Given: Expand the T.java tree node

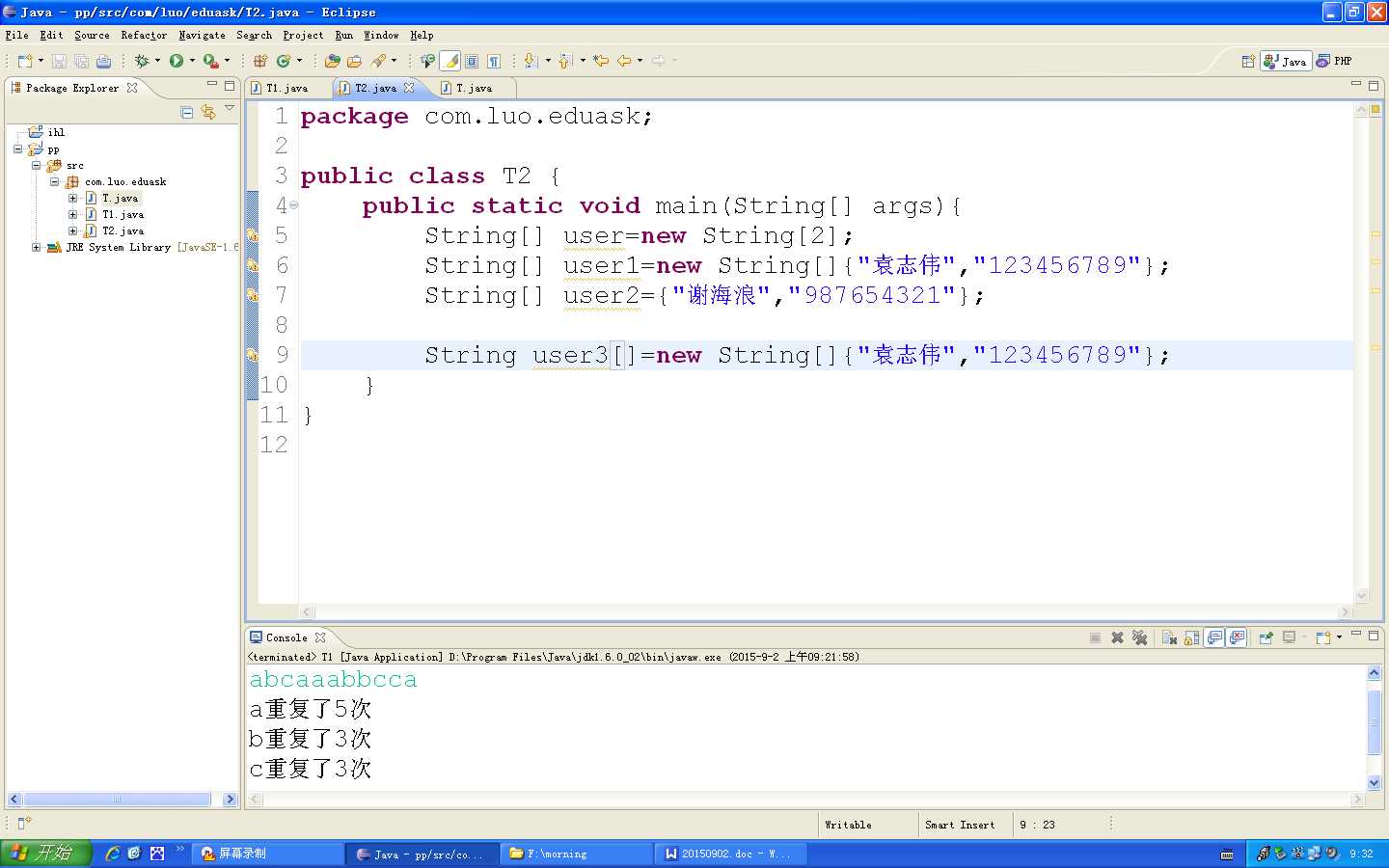Looking at the screenshot, I should pyautogui.click(x=72, y=198).
